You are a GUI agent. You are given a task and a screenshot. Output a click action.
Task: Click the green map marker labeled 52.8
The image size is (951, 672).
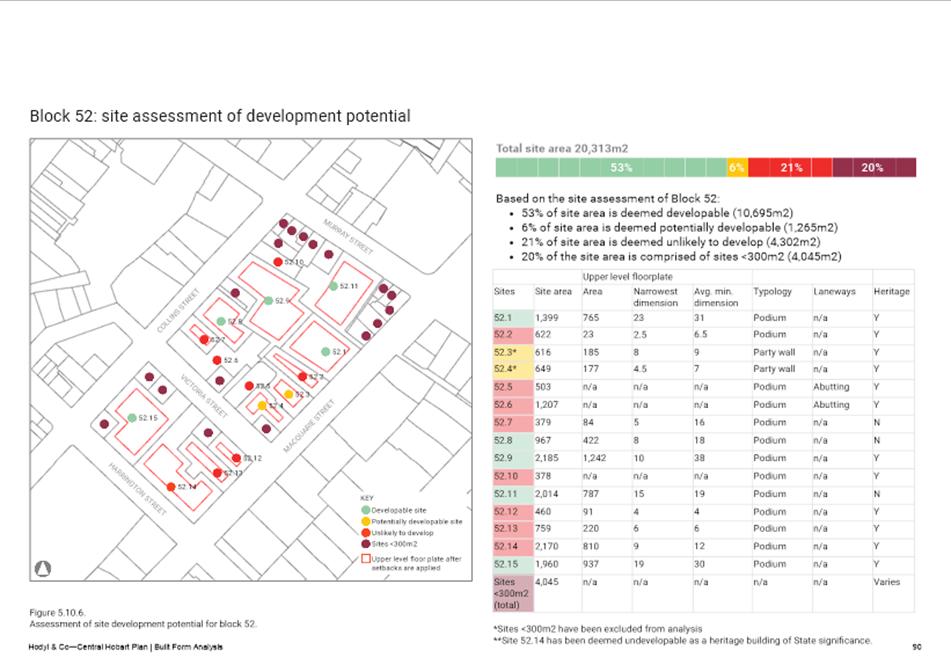tap(221, 321)
